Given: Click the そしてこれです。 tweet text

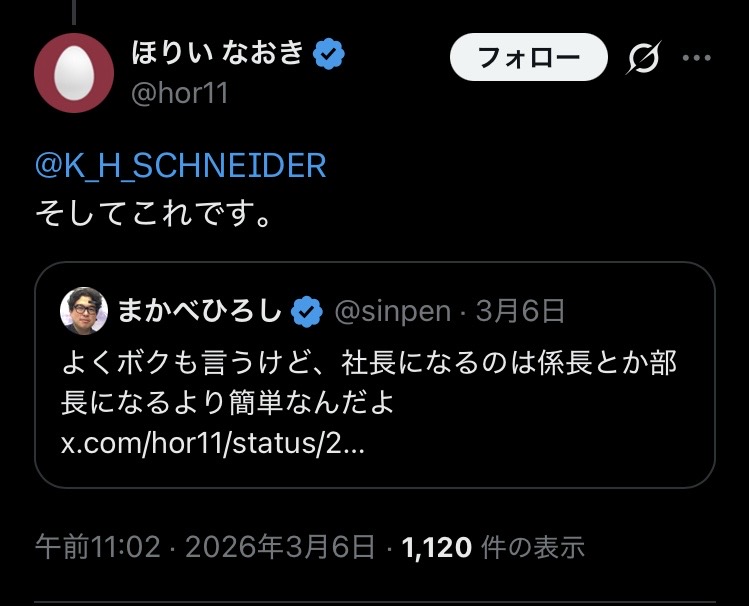Looking at the screenshot, I should 153,213.
